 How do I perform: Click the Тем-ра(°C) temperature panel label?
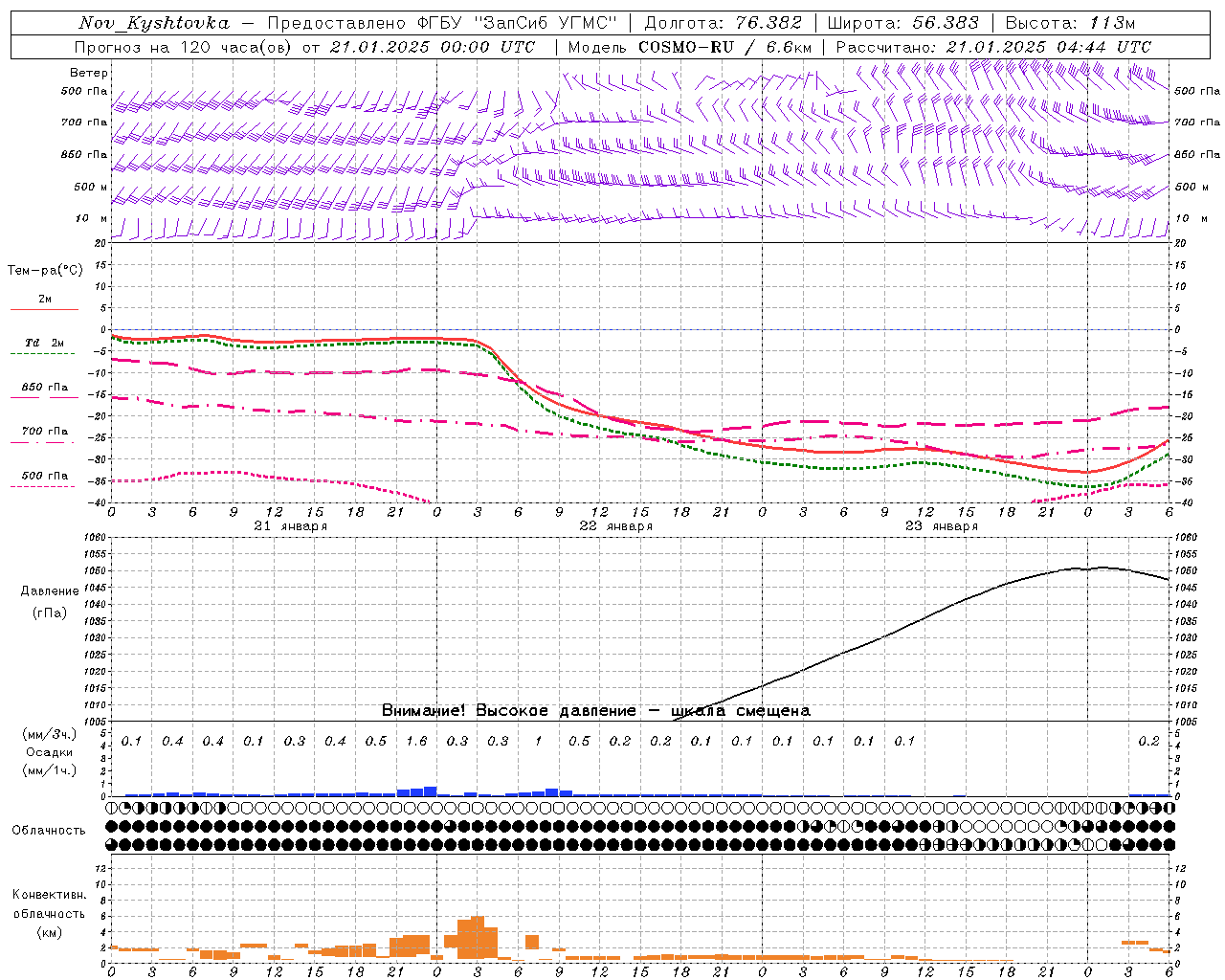pyautogui.click(x=45, y=271)
